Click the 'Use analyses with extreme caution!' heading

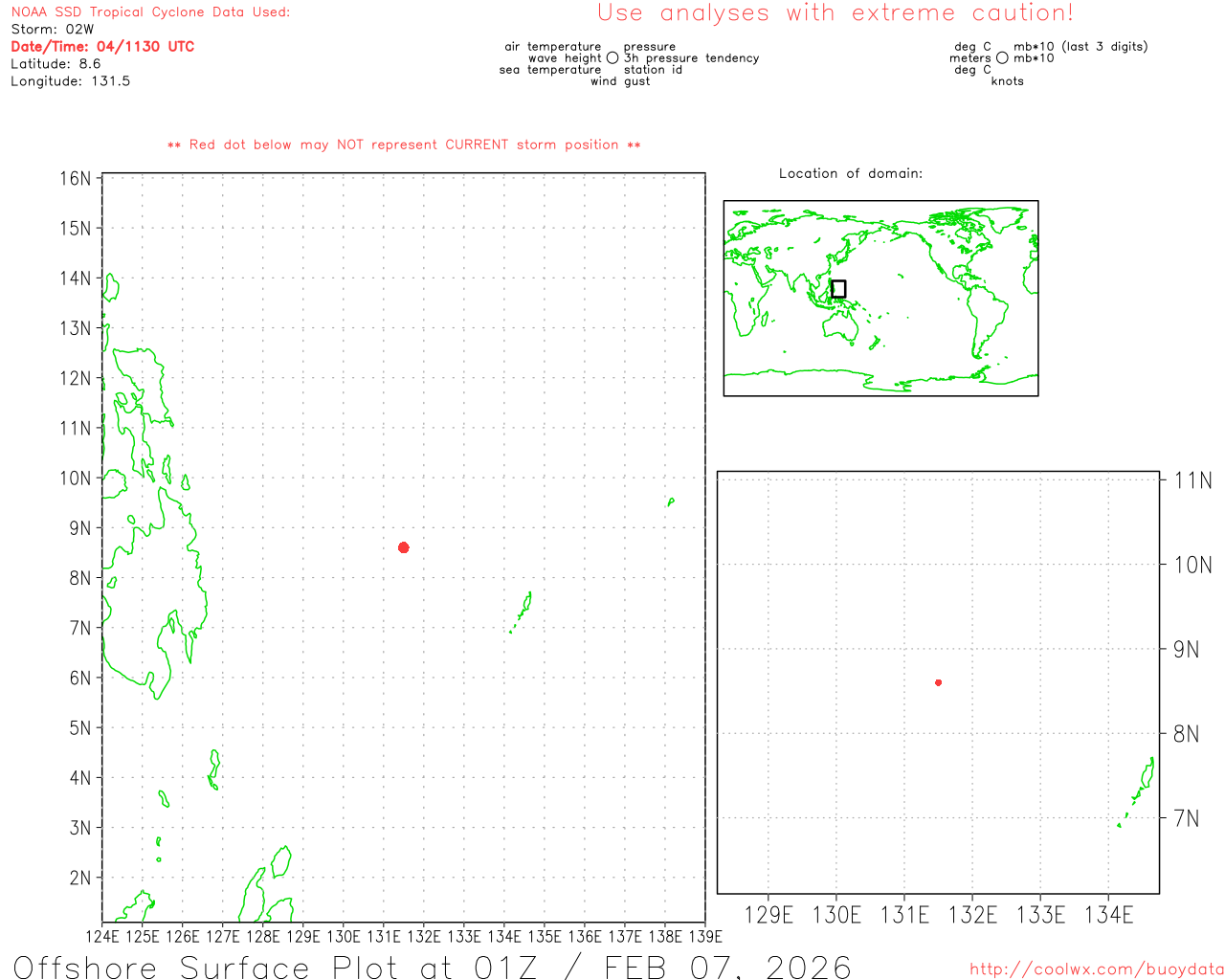[835, 13]
